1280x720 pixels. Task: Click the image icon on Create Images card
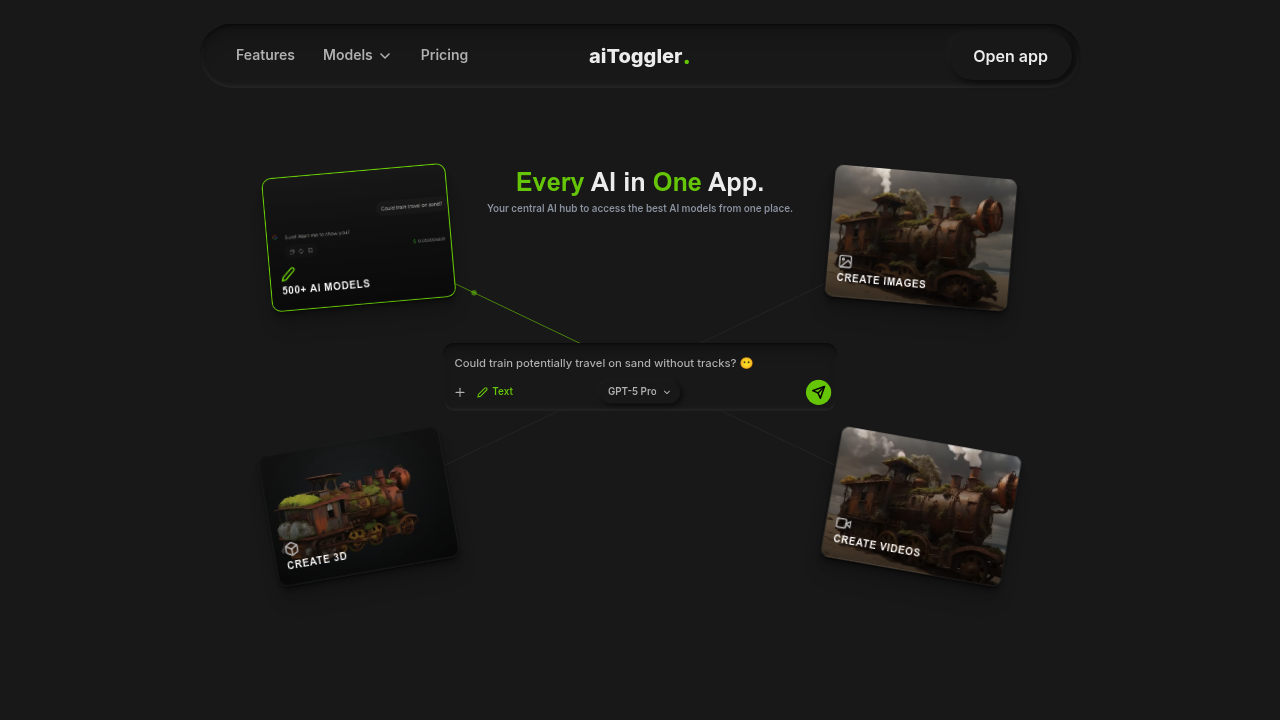tap(845, 261)
